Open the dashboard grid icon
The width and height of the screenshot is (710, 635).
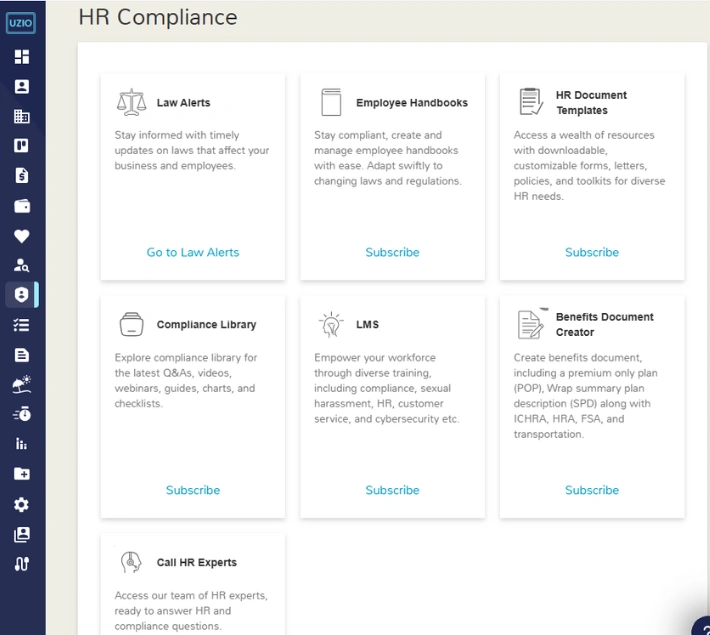click(x=21, y=57)
